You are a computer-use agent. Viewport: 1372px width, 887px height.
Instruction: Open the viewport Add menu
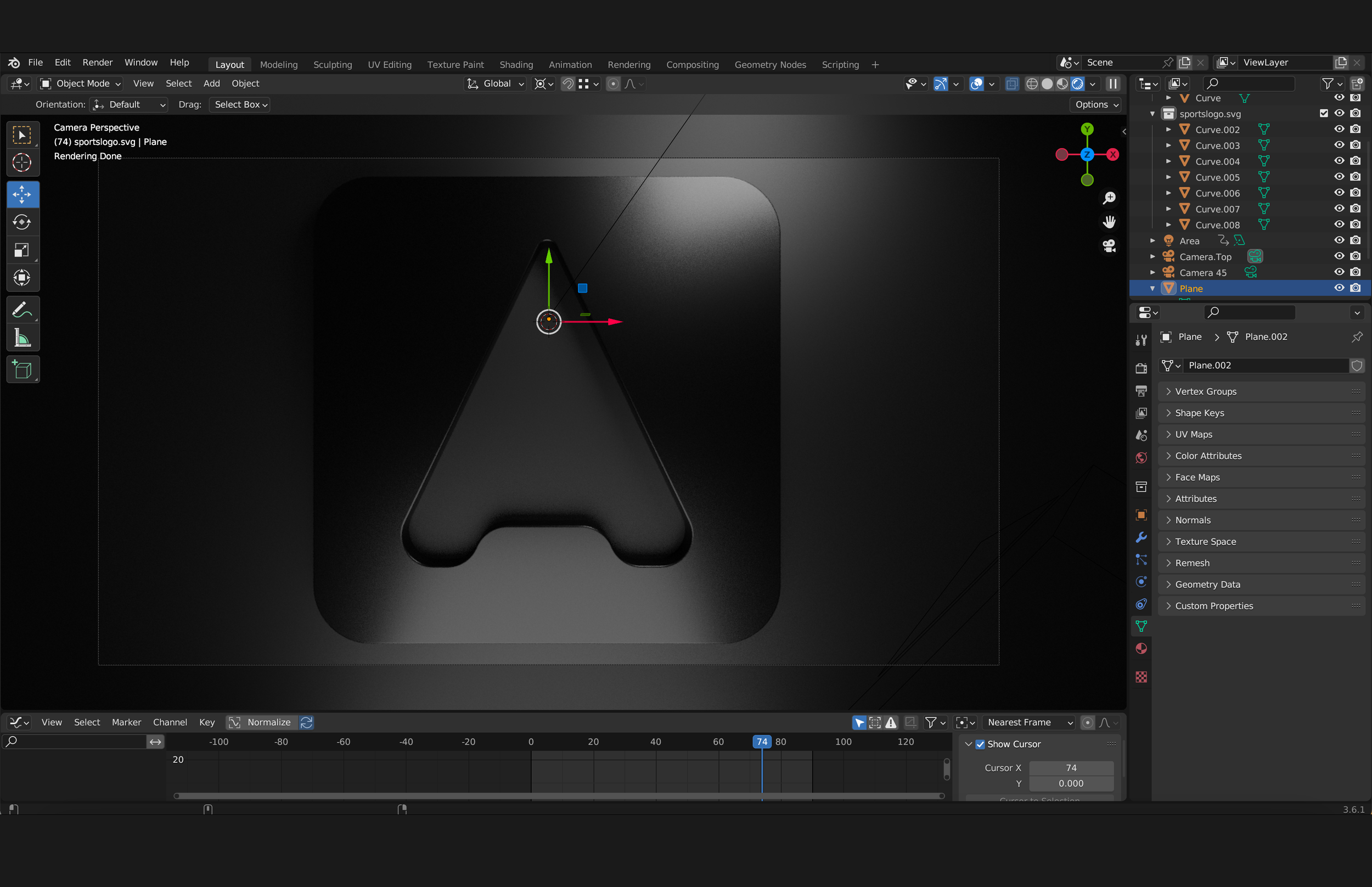coord(211,84)
